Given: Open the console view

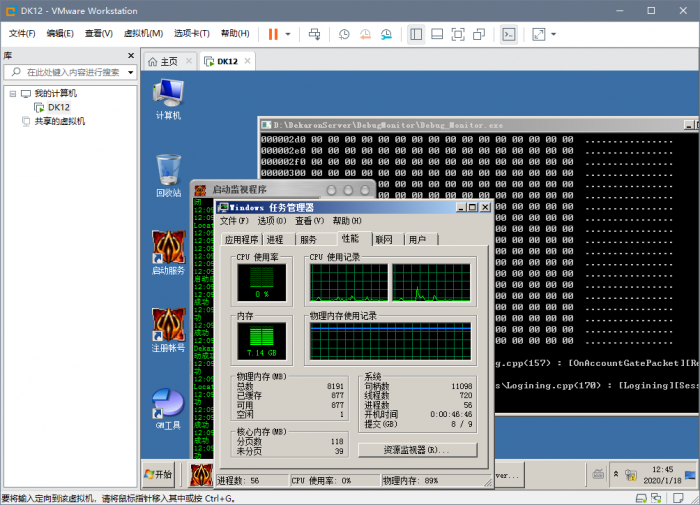Looking at the screenshot, I should tap(509, 34).
